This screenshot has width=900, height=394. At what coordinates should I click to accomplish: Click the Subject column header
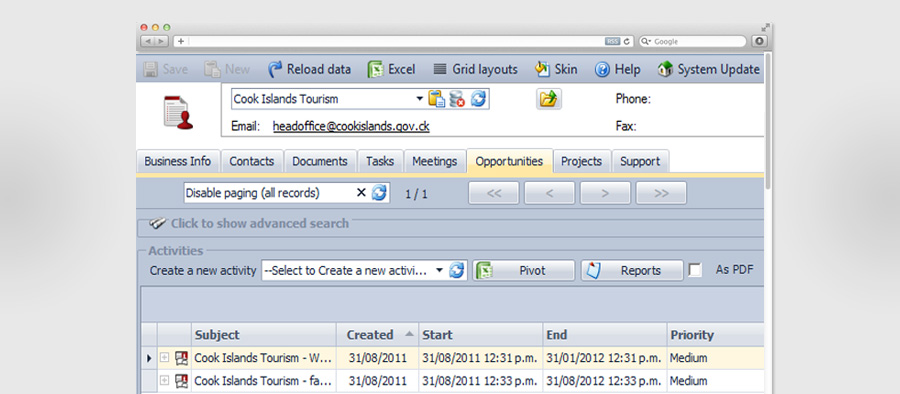[x=263, y=335]
